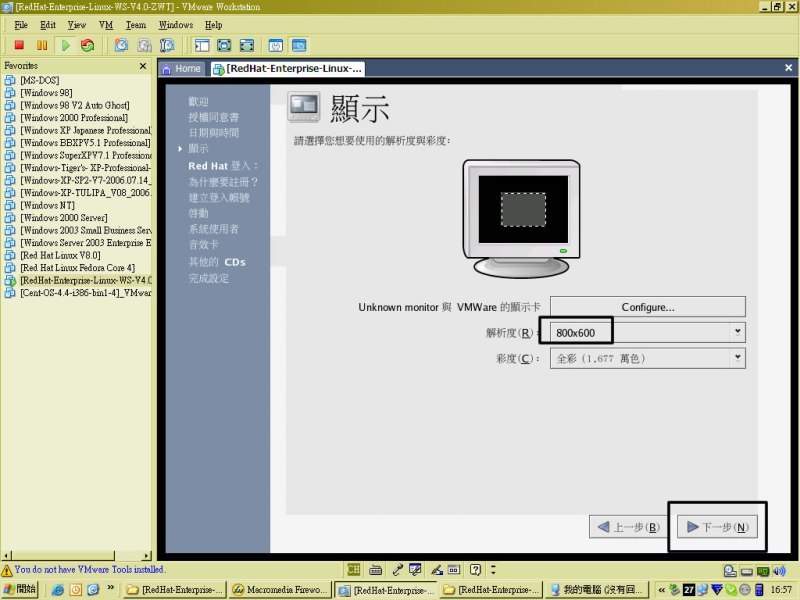Click the sound device status icon

click(x=779, y=571)
